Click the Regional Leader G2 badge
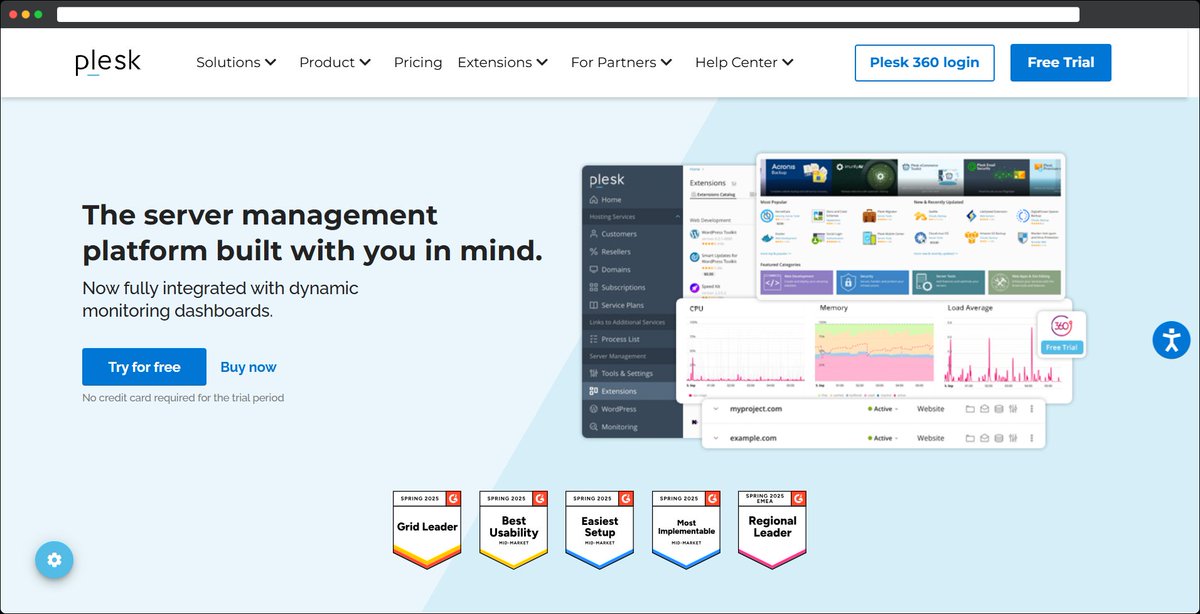The height and width of the screenshot is (614, 1200). tap(772, 530)
